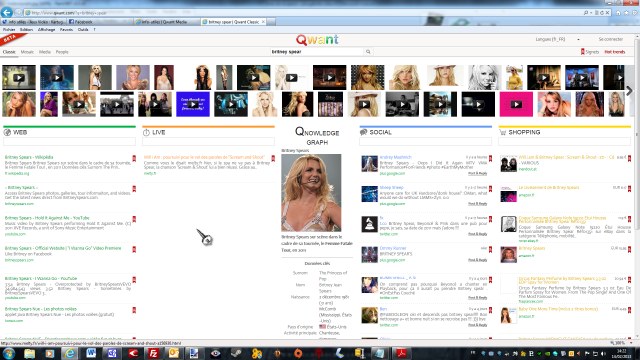
Task: Open Internet Explorer from the taskbar
Action: click(70, 353)
